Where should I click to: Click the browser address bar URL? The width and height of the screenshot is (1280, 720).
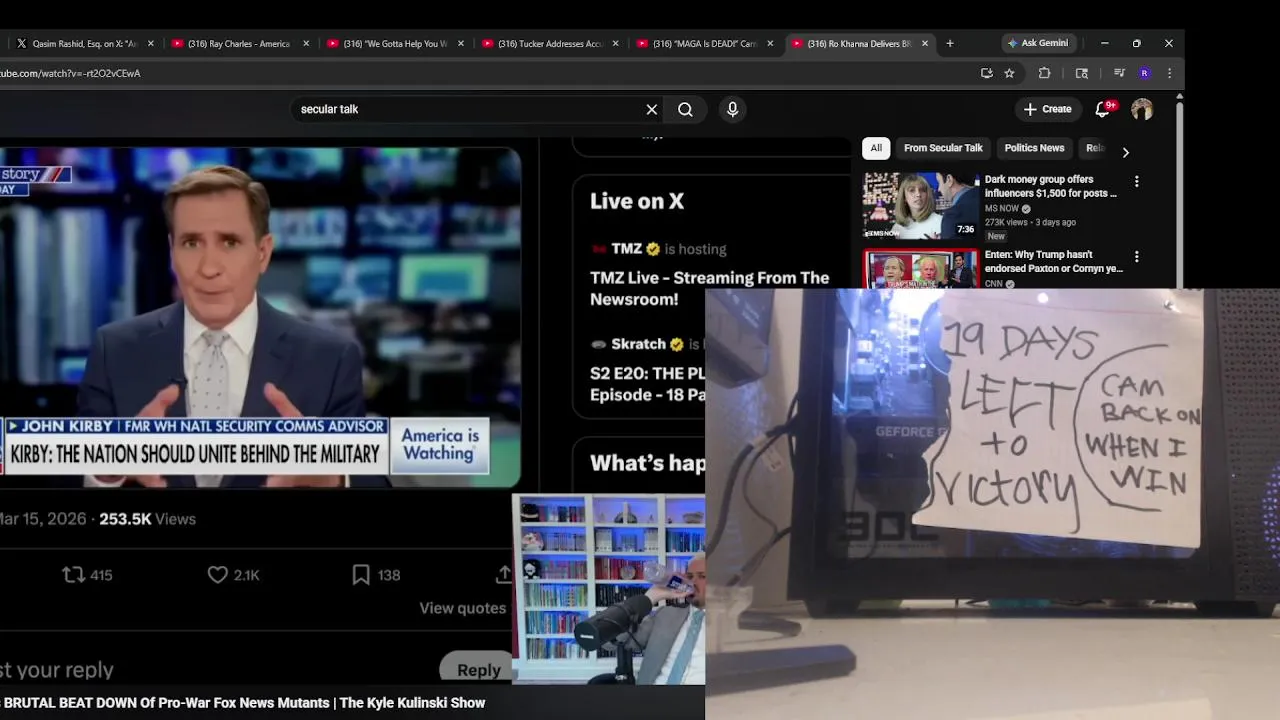70,73
